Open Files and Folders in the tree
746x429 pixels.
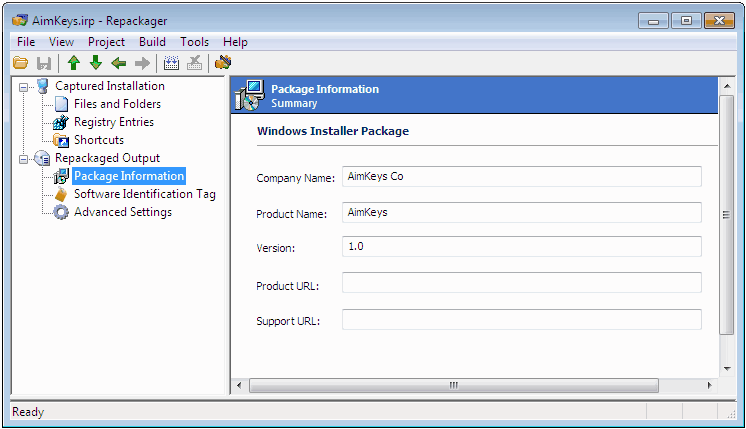[x=116, y=104]
